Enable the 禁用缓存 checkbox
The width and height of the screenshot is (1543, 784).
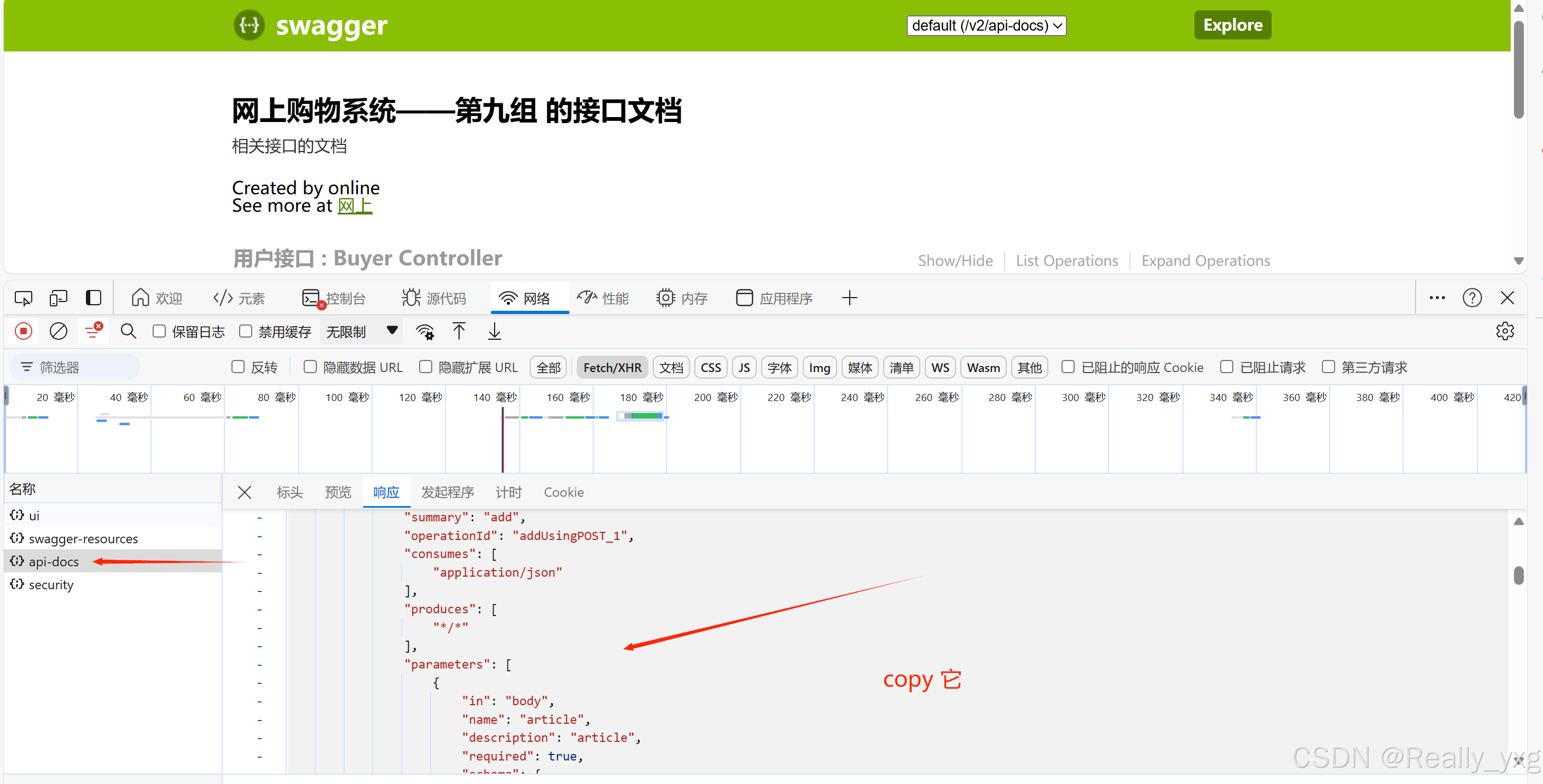pyautogui.click(x=246, y=331)
